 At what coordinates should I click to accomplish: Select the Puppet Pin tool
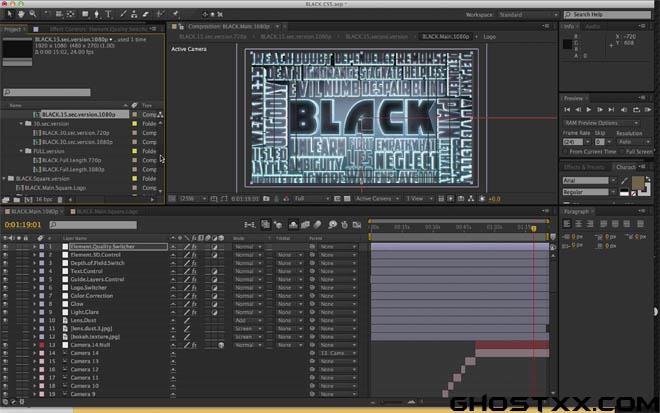(175, 14)
